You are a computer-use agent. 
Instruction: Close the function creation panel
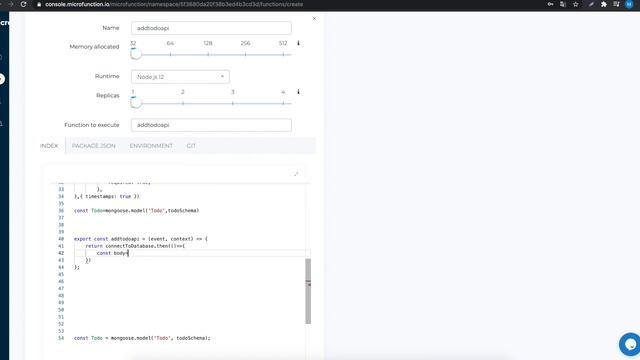tap(314, 18)
